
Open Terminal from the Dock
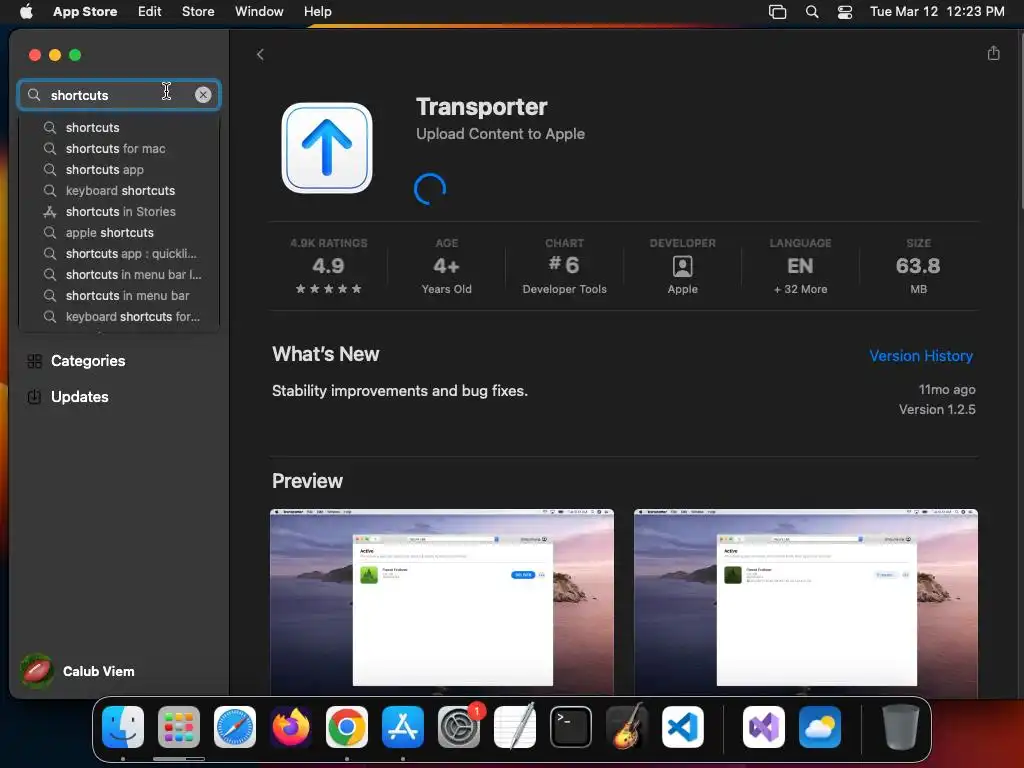[x=571, y=727]
